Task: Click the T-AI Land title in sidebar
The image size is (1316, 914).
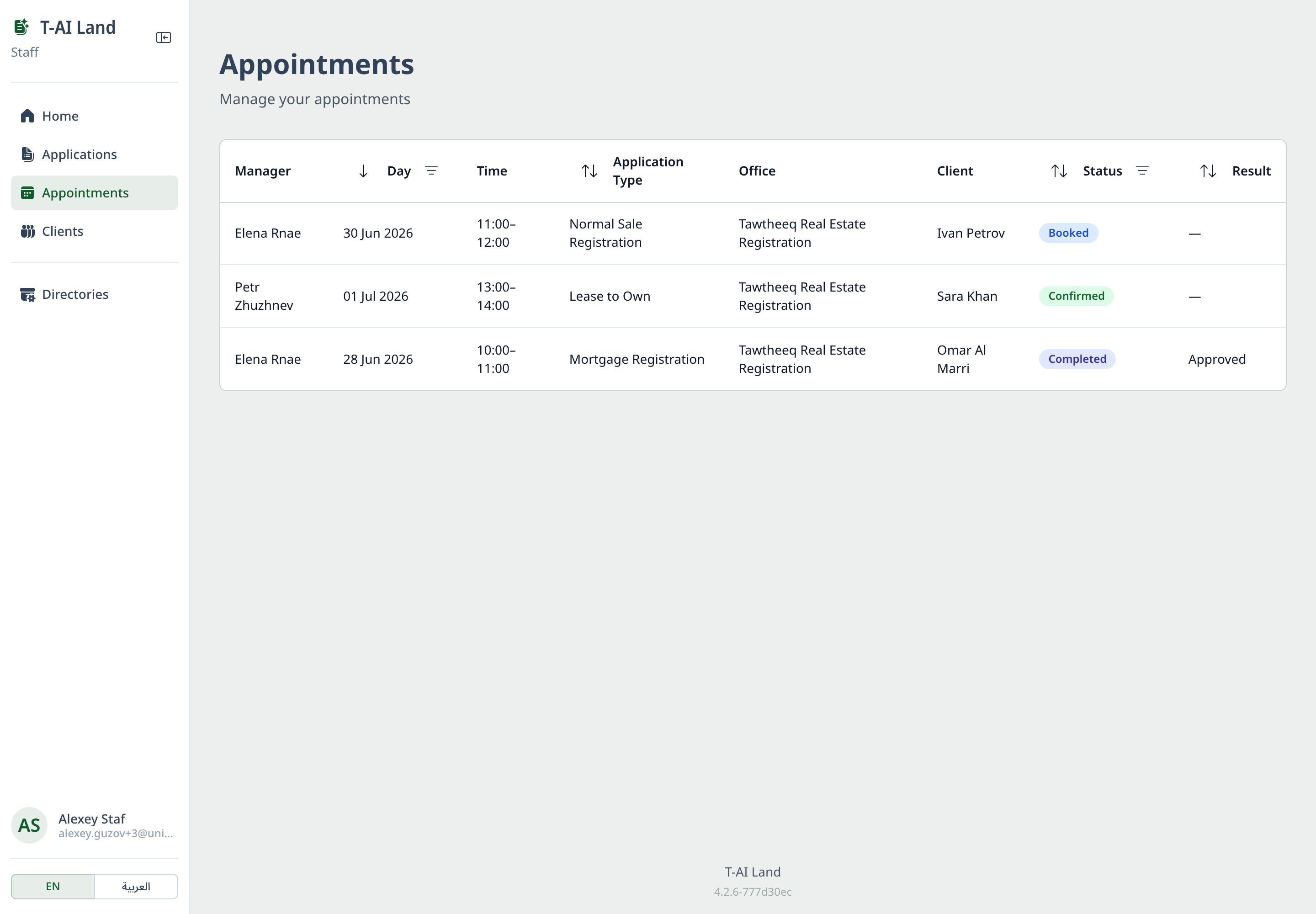Action: [x=78, y=27]
